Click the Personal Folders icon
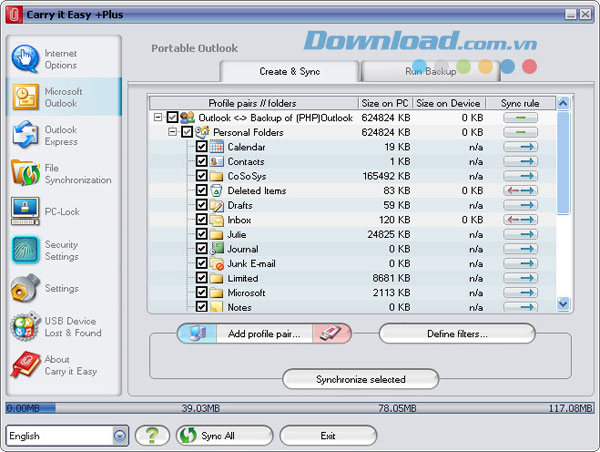 pyautogui.click(x=202, y=132)
